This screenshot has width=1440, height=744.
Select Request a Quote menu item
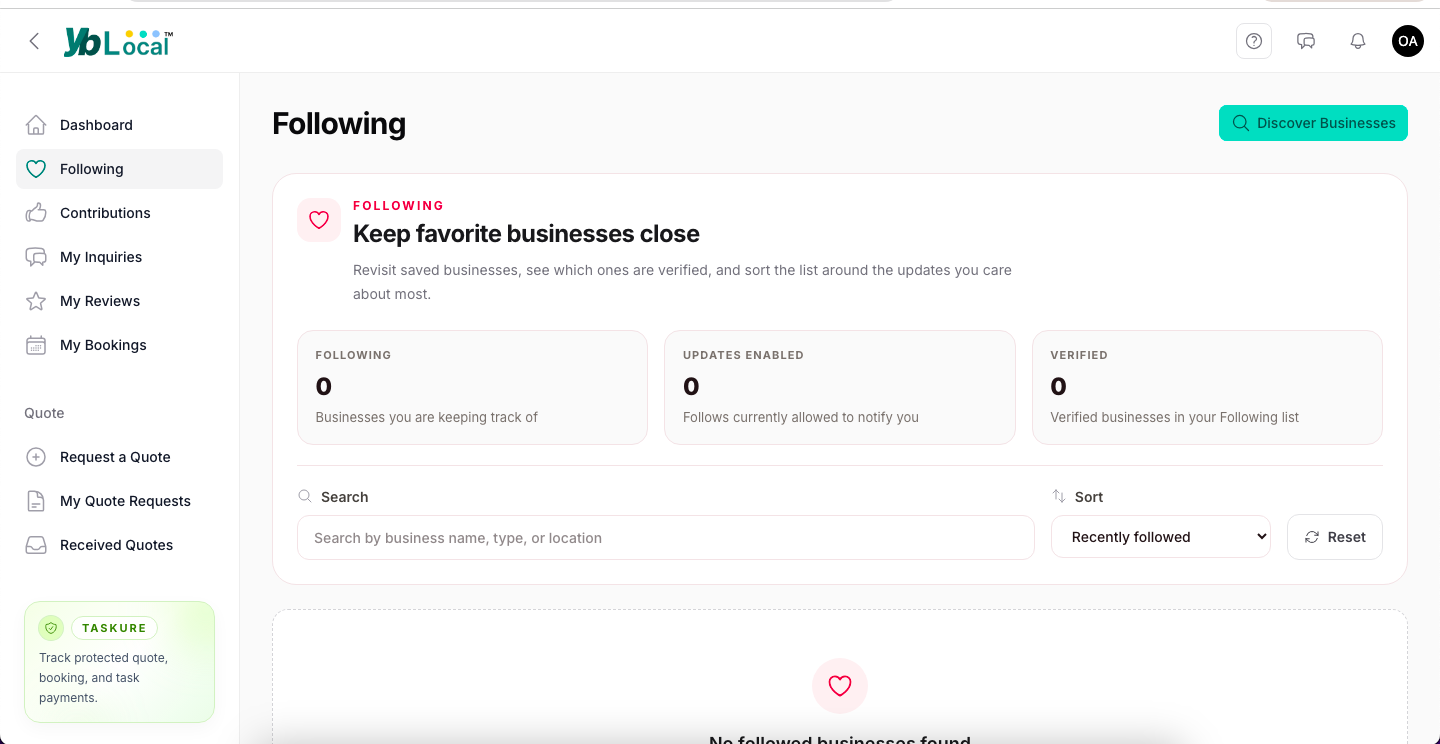click(x=119, y=457)
